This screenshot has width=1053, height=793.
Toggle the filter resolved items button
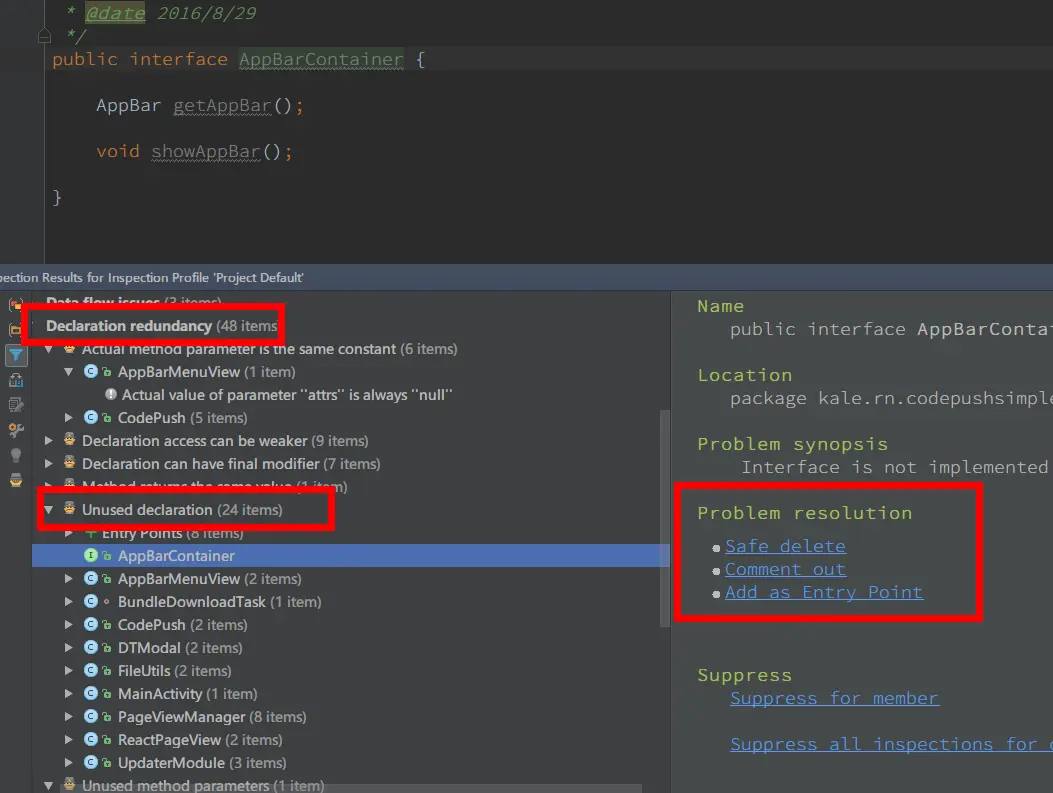16,355
